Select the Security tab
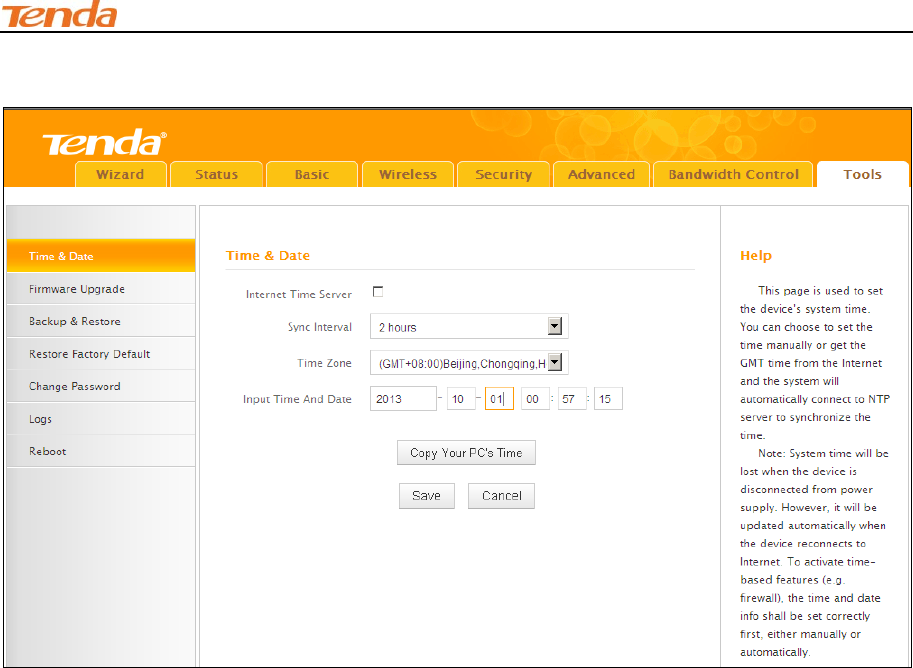913x668 pixels. tap(504, 174)
